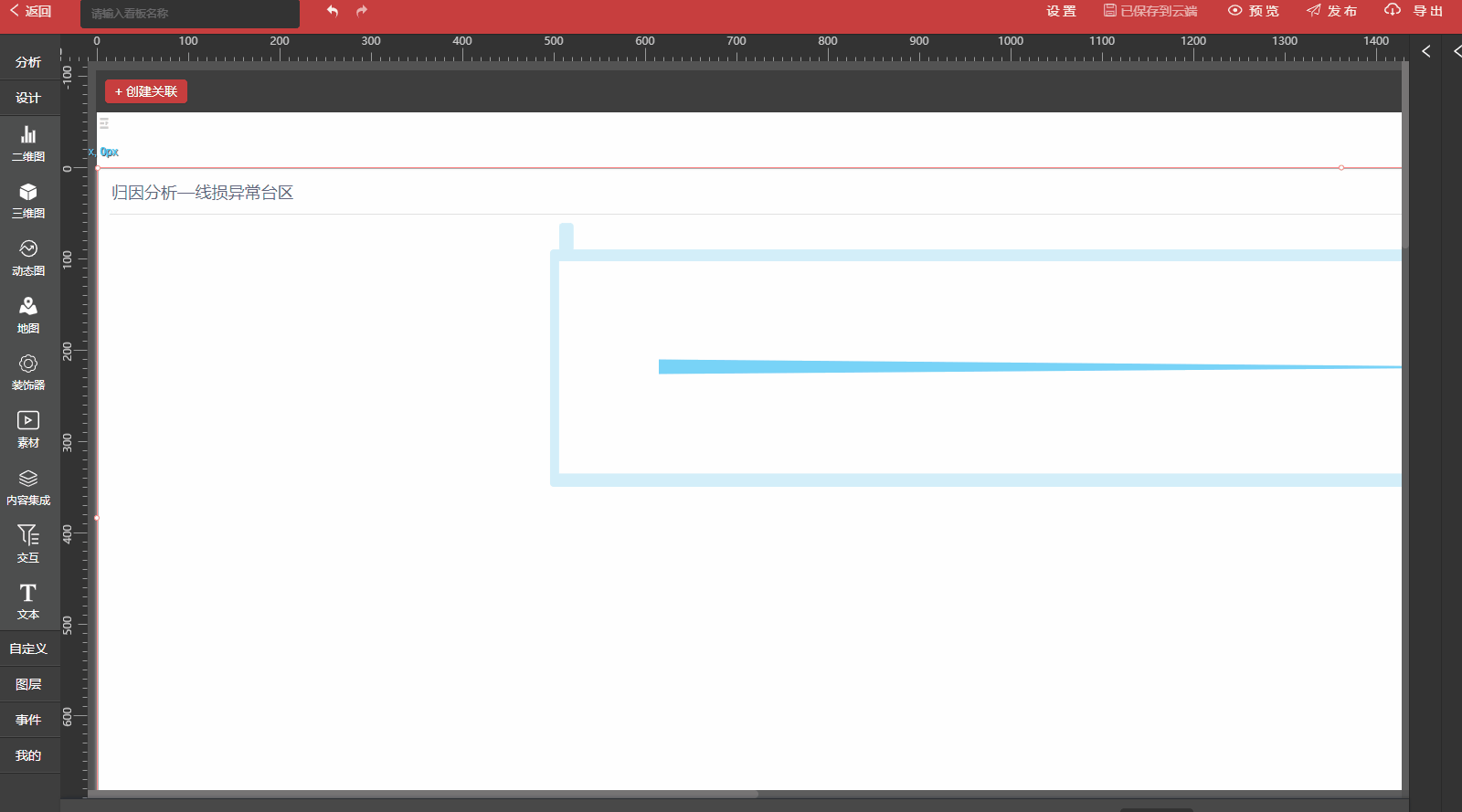
Task: Expand the right panel with left chevron
Action: [x=1426, y=52]
